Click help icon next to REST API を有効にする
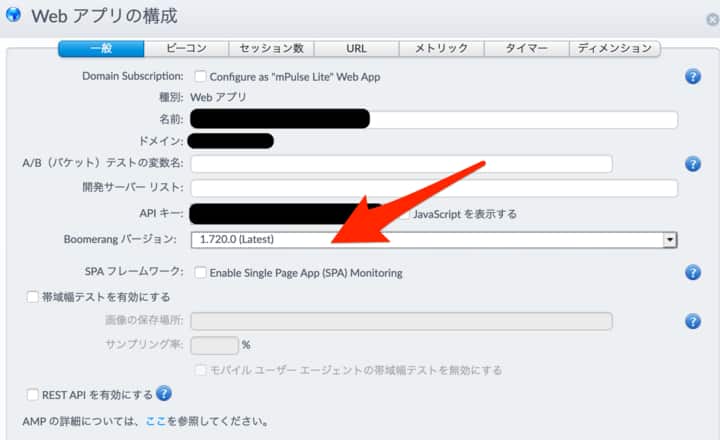Screen dimensions: 720x440 (164, 394)
